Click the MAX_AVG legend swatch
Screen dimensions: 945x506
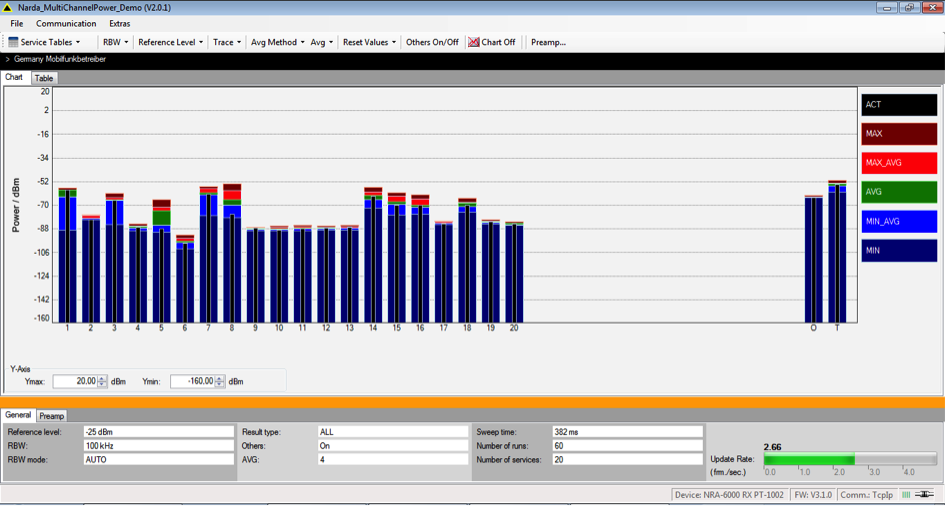point(899,163)
